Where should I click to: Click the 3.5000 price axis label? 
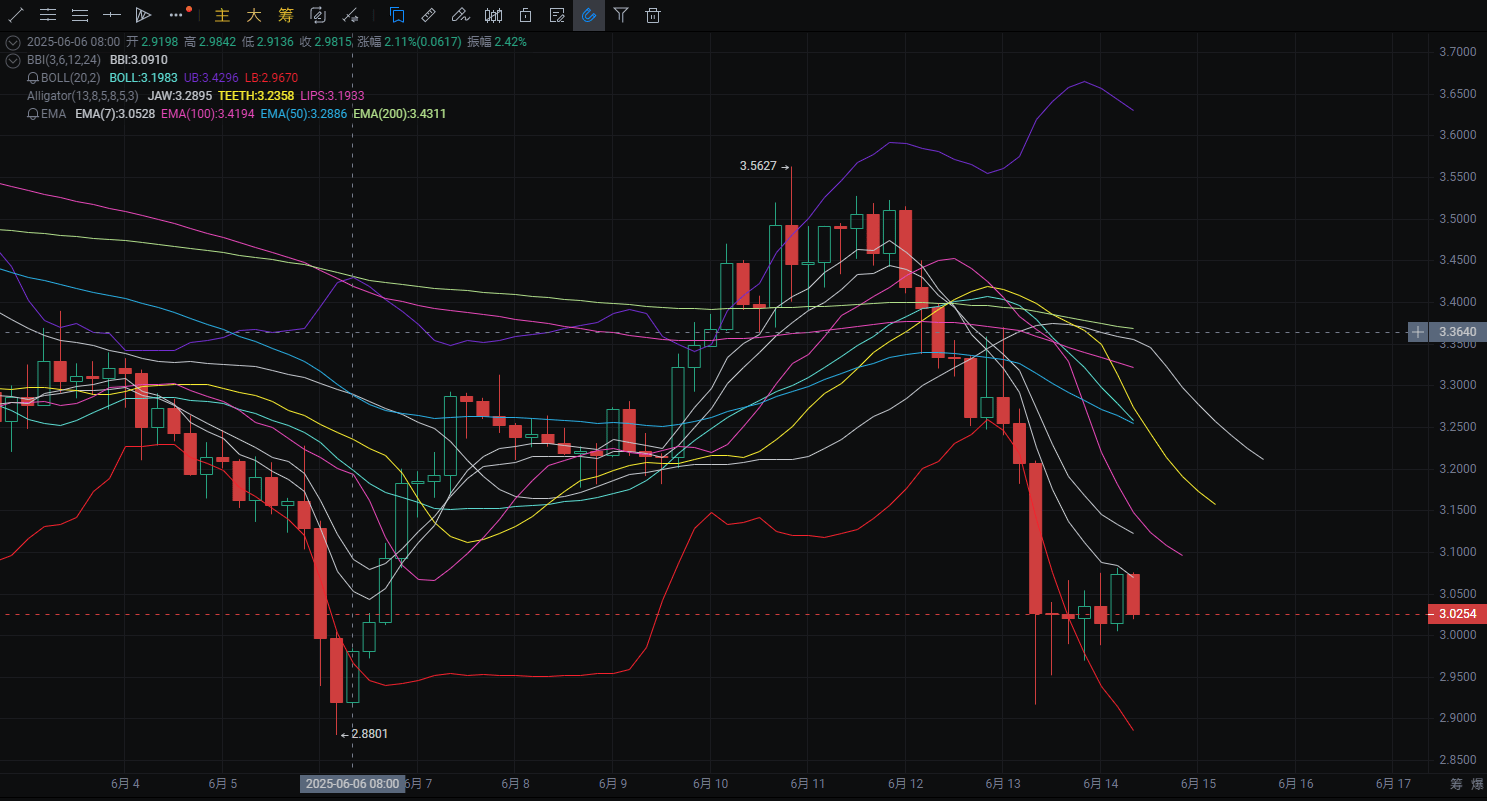pos(1457,218)
